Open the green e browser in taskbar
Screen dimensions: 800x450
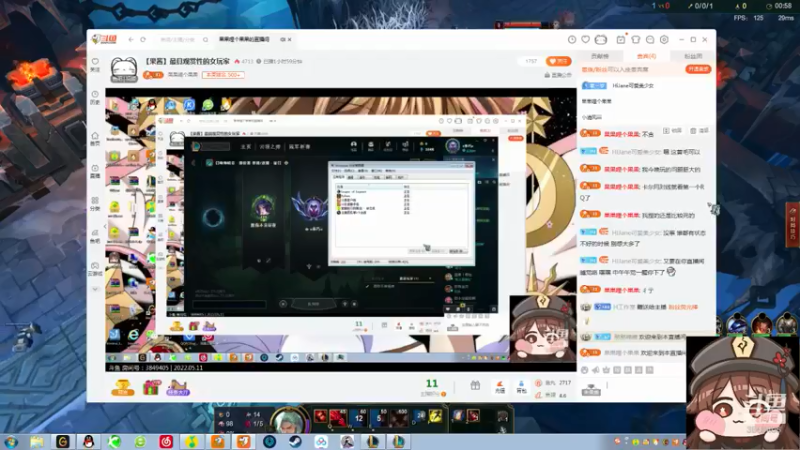[140, 441]
